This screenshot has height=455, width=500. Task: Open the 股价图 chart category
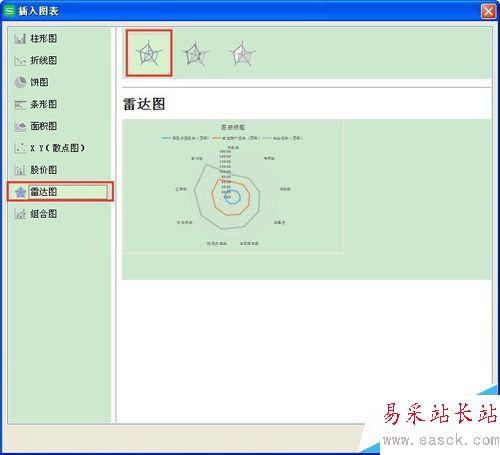click(43, 170)
